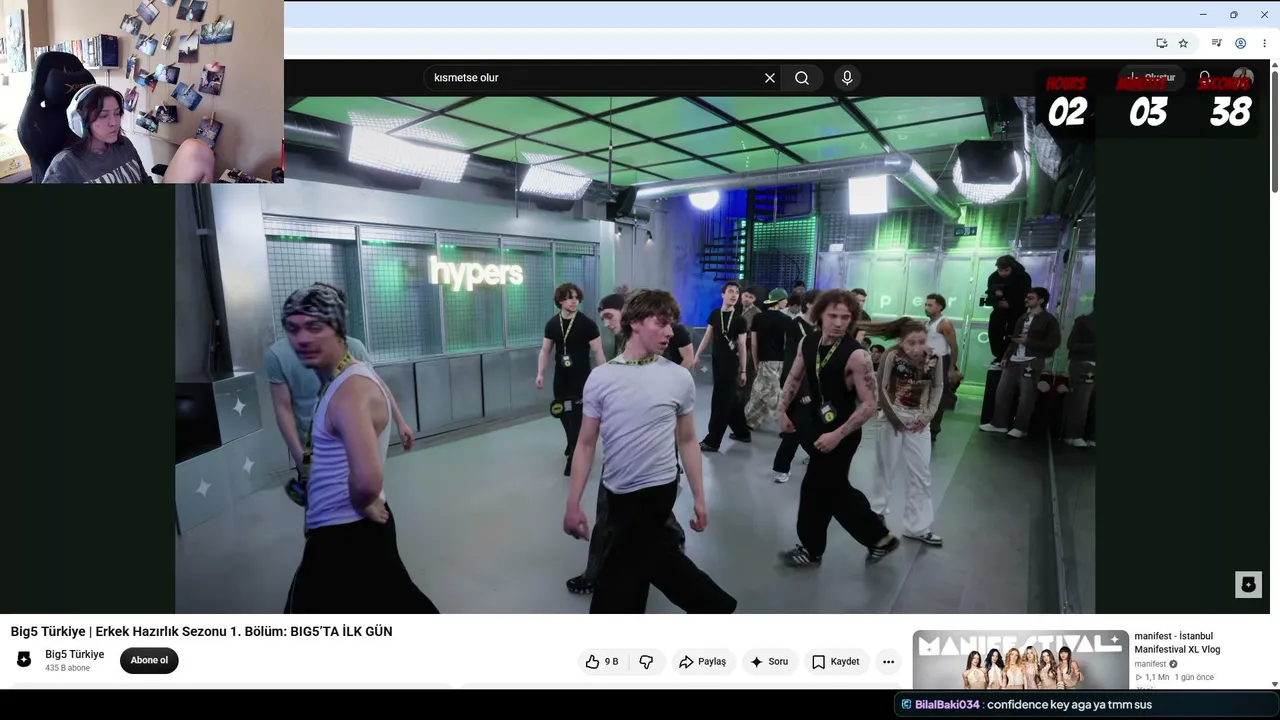Click the Big5 Türkiye channel avatar
This screenshot has width=1280, height=720.
pos(24,659)
